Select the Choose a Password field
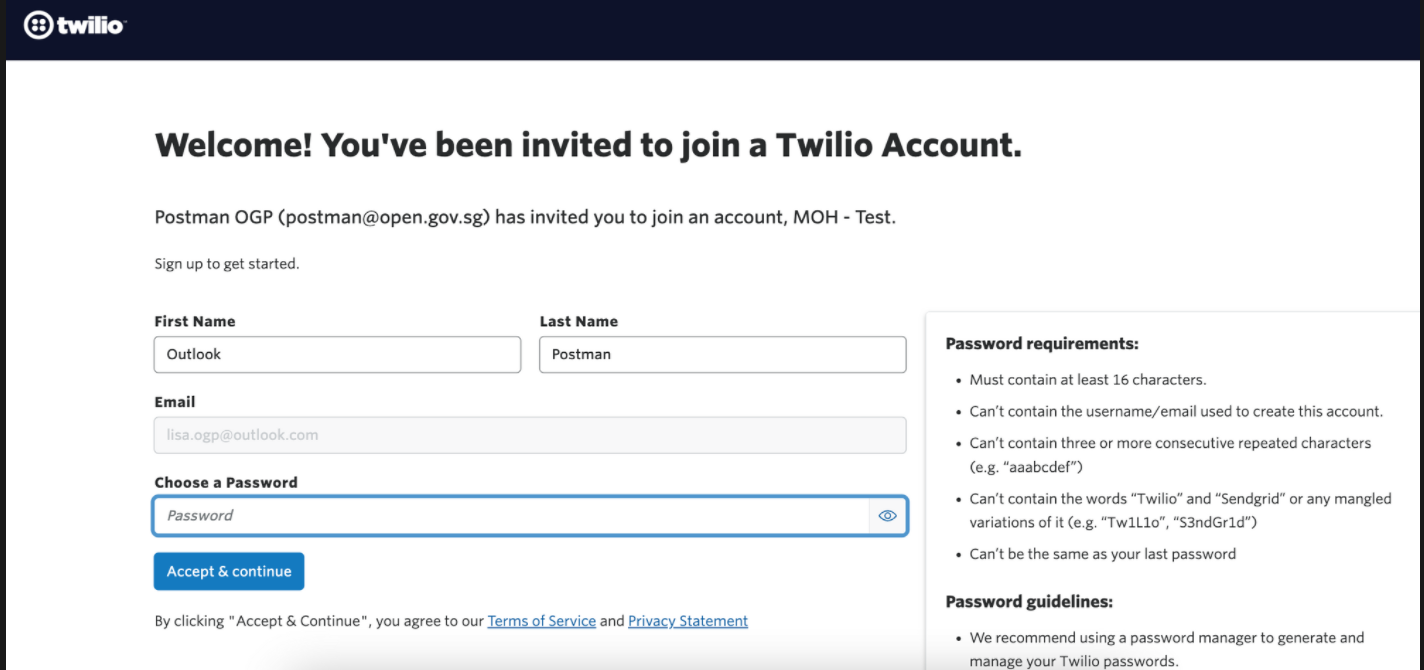This screenshot has height=670, width=1424. point(510,516)
